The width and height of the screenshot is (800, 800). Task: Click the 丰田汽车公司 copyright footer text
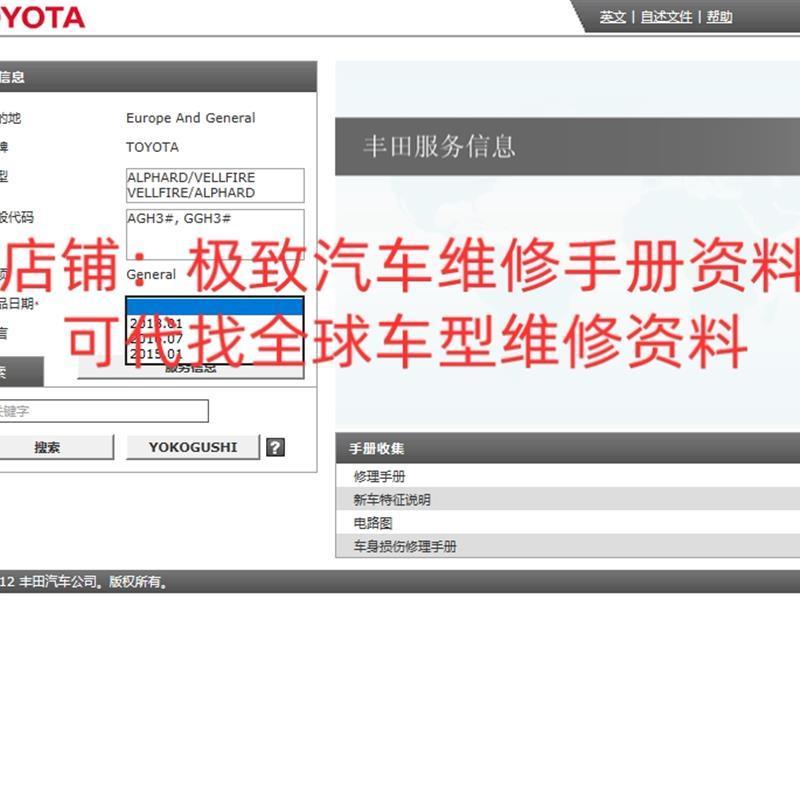(84, 581)
